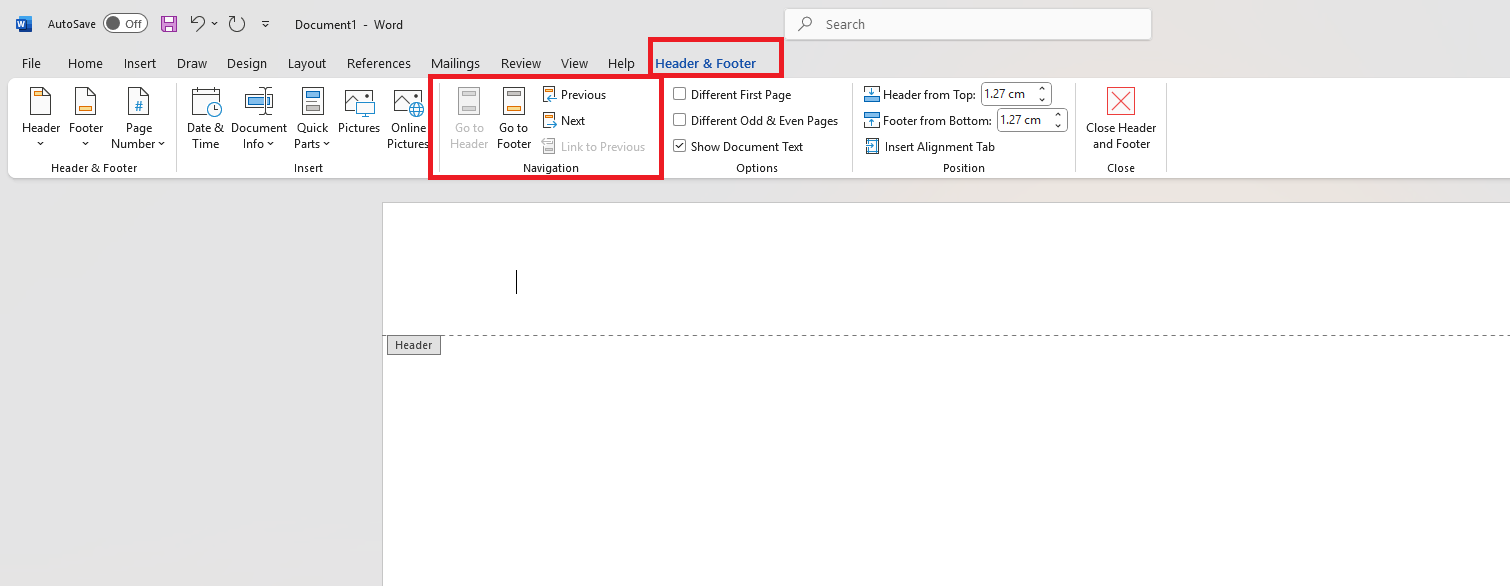Image resolution: width=1510 pixels, height=586 pixels.
Task: Click the Date & Time icon
Action: click(206, 103)
